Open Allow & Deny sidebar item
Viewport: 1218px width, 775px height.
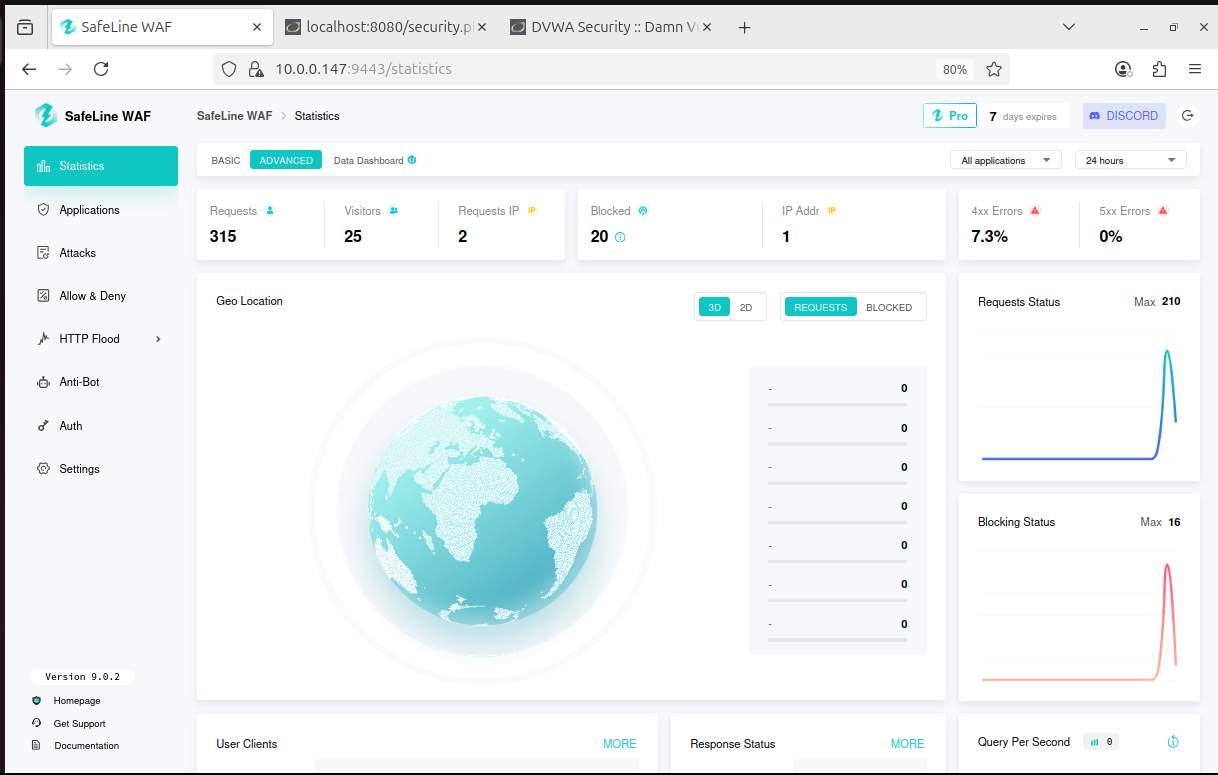pyautogui.click(x=101, y=296)
